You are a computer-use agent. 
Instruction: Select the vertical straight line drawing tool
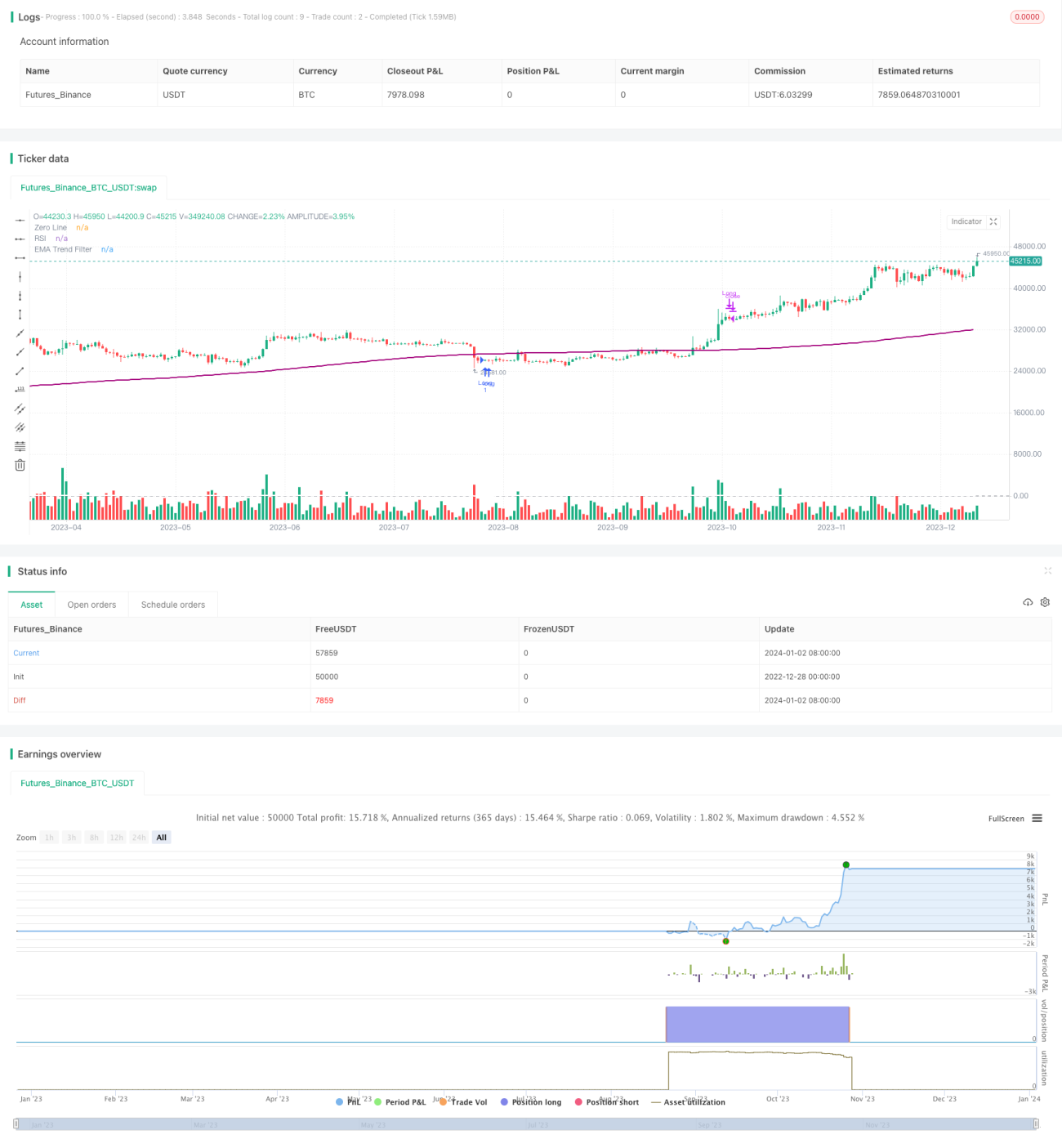point(20,277)
